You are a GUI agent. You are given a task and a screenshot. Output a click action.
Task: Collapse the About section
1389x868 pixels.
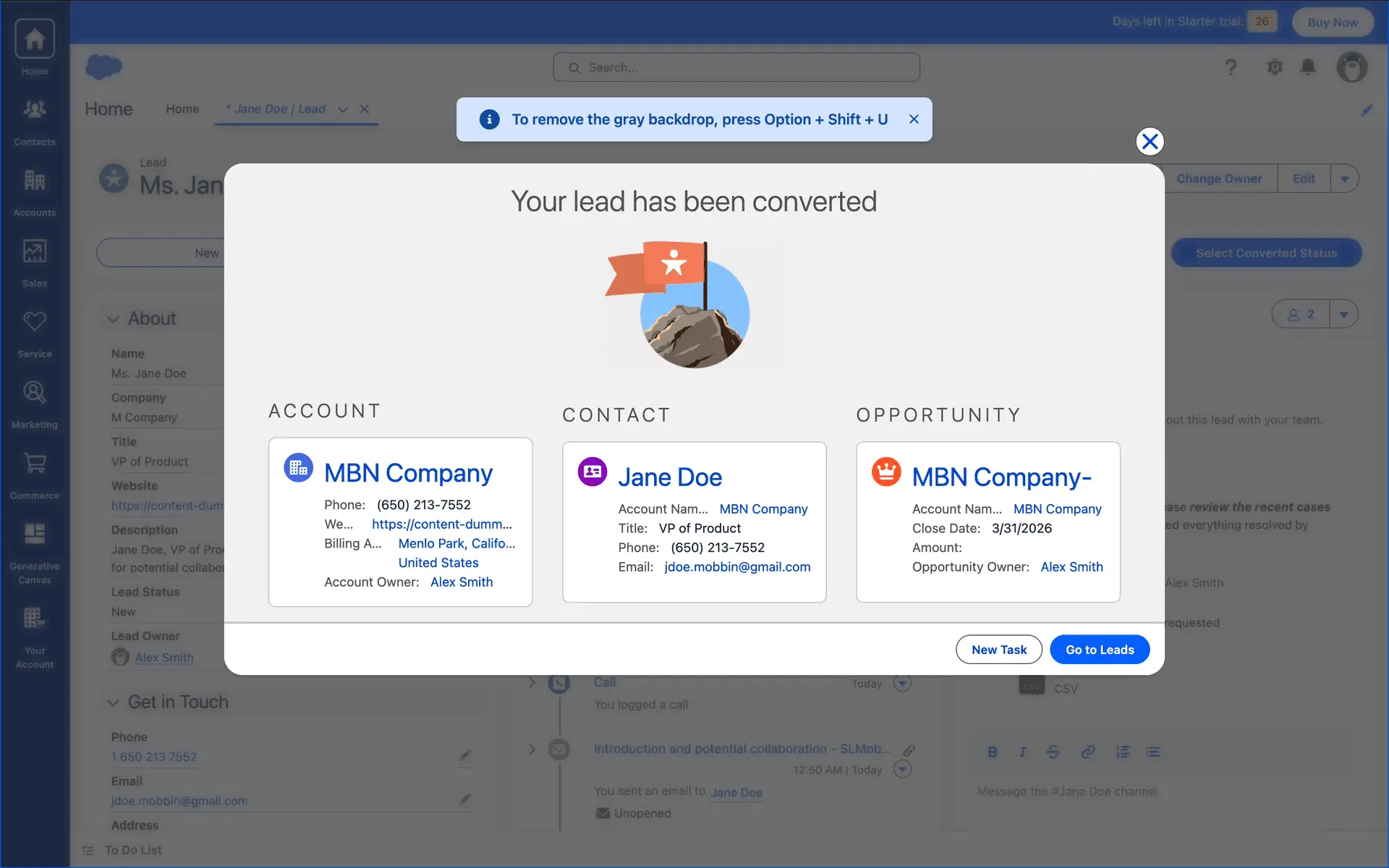point(114,319)
